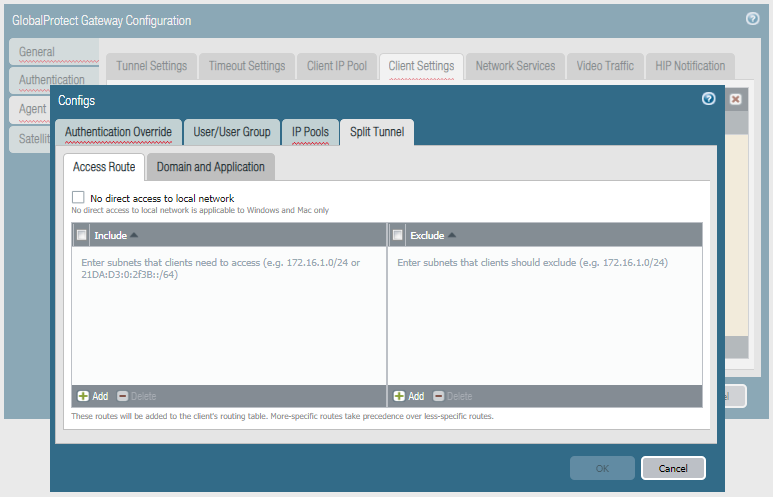Screen dimensions: 773x497
Task: Click the Windows and Mac only note
Action: coord(200,210)
